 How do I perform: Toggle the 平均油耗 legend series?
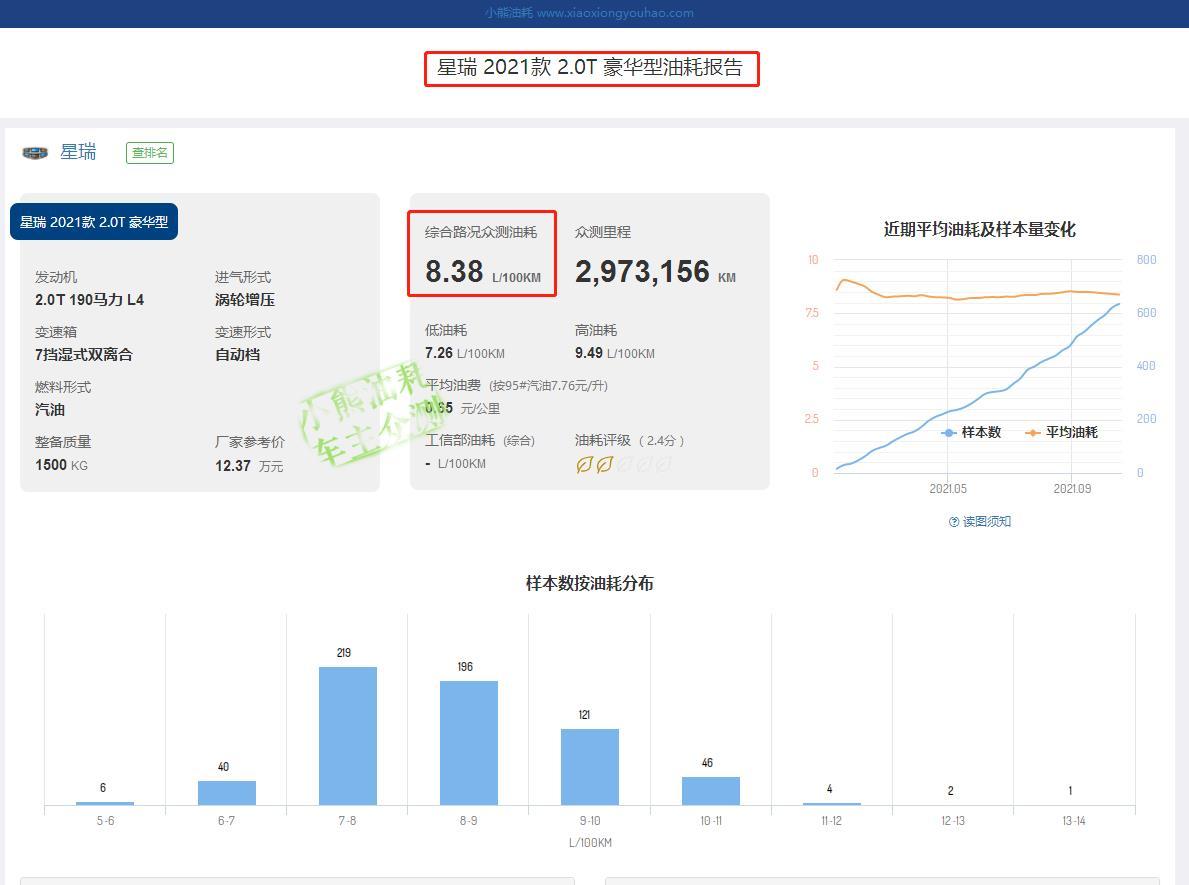pos(1061,432)
